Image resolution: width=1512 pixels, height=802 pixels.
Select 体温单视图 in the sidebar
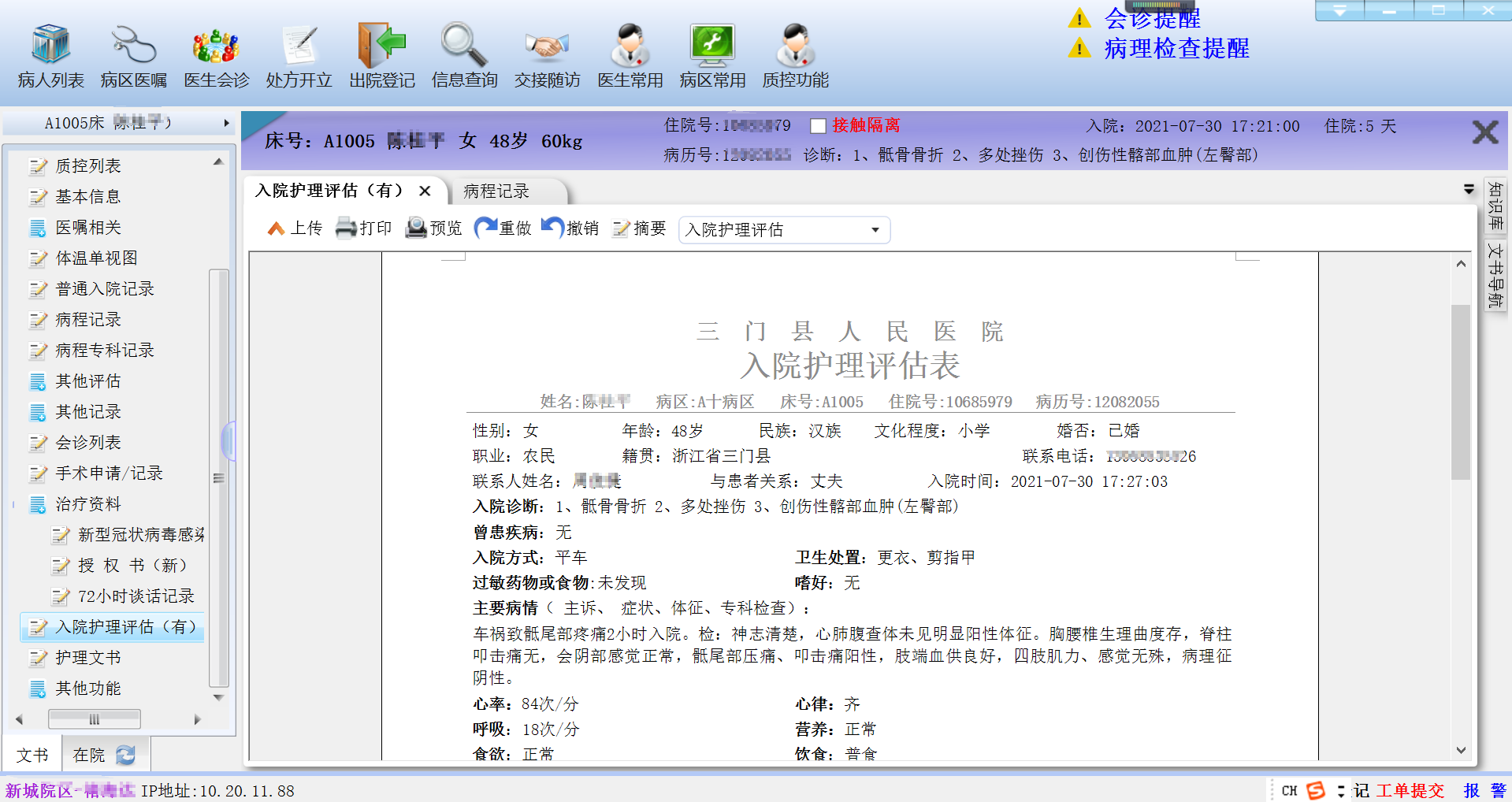pos(96,258)
